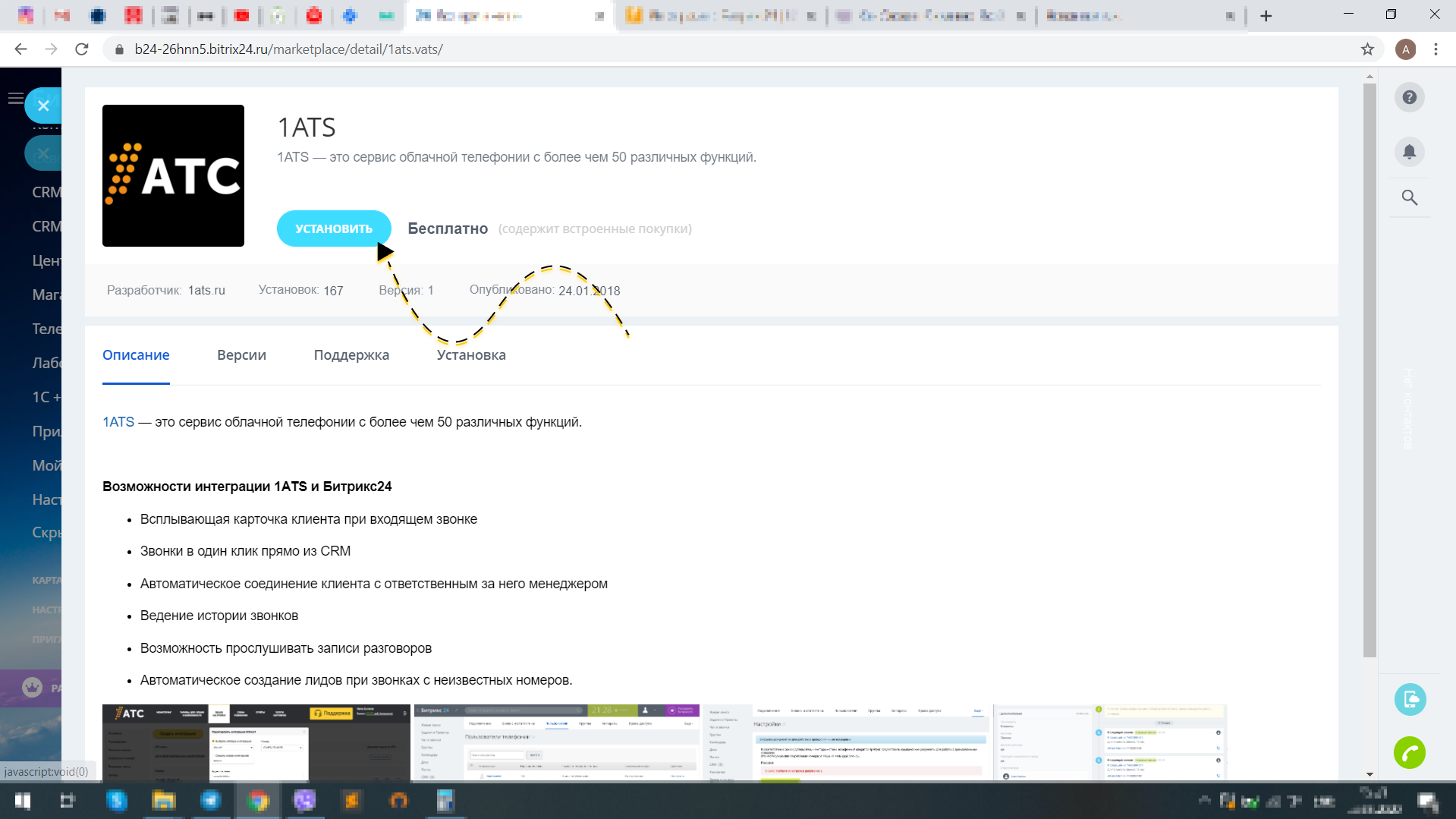Click the green phone call button

pyautogui.click(x=1409, y=753)
